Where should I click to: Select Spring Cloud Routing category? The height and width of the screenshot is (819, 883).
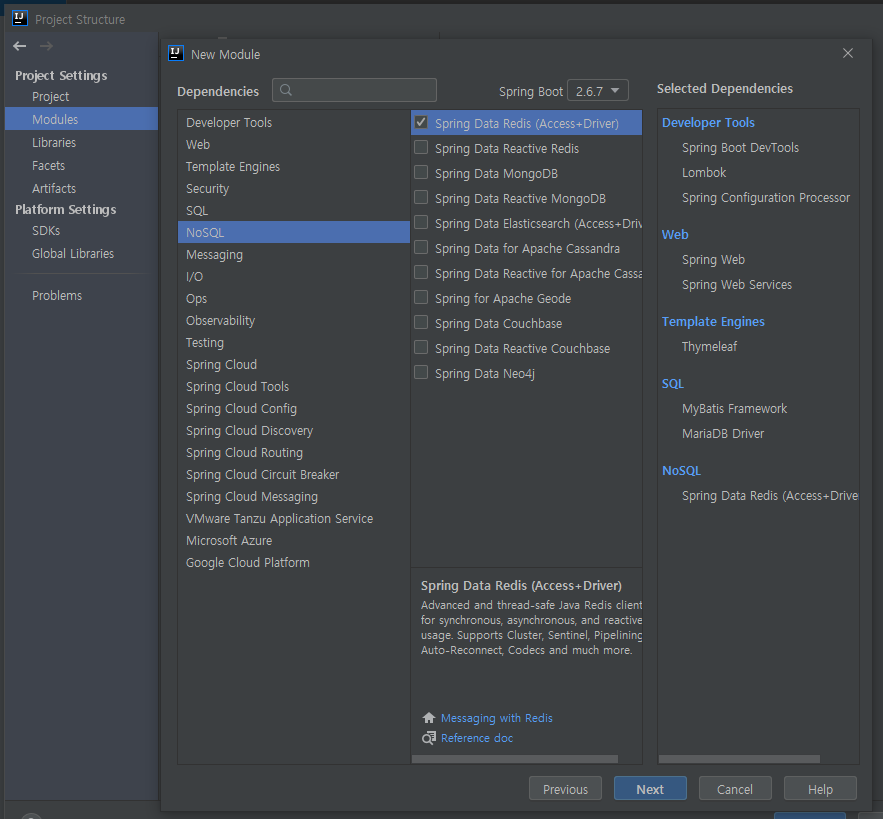293,452
